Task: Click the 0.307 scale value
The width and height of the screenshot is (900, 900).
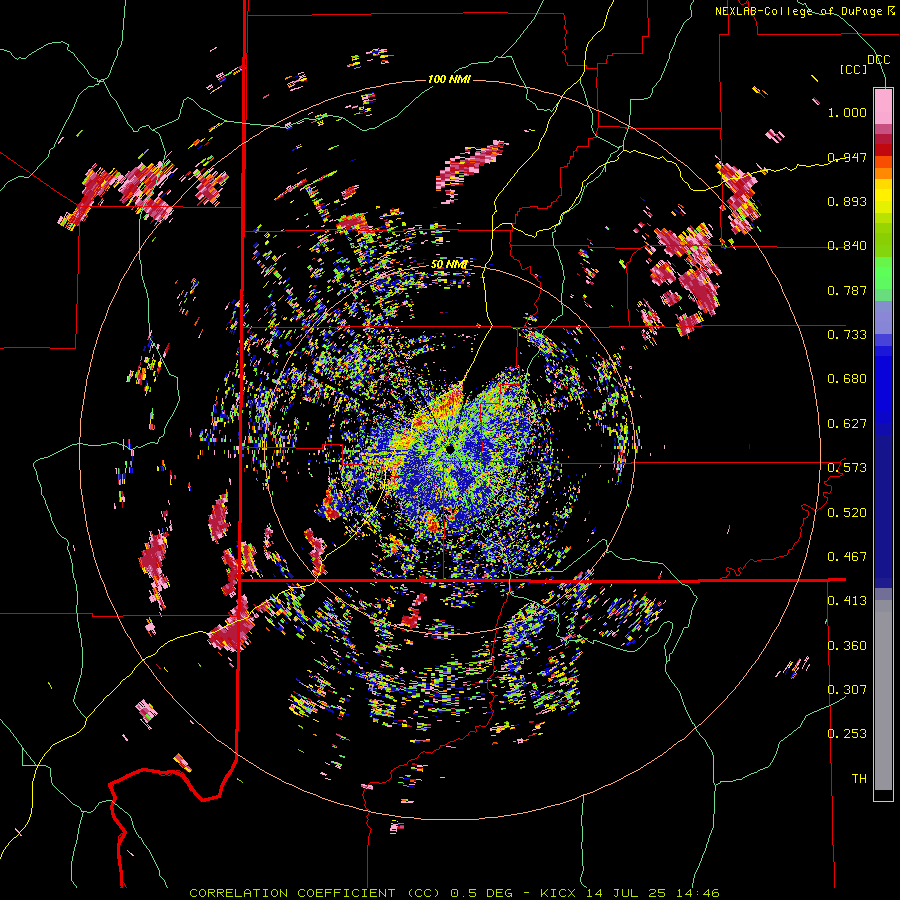Action: click(x=847, y=690)
